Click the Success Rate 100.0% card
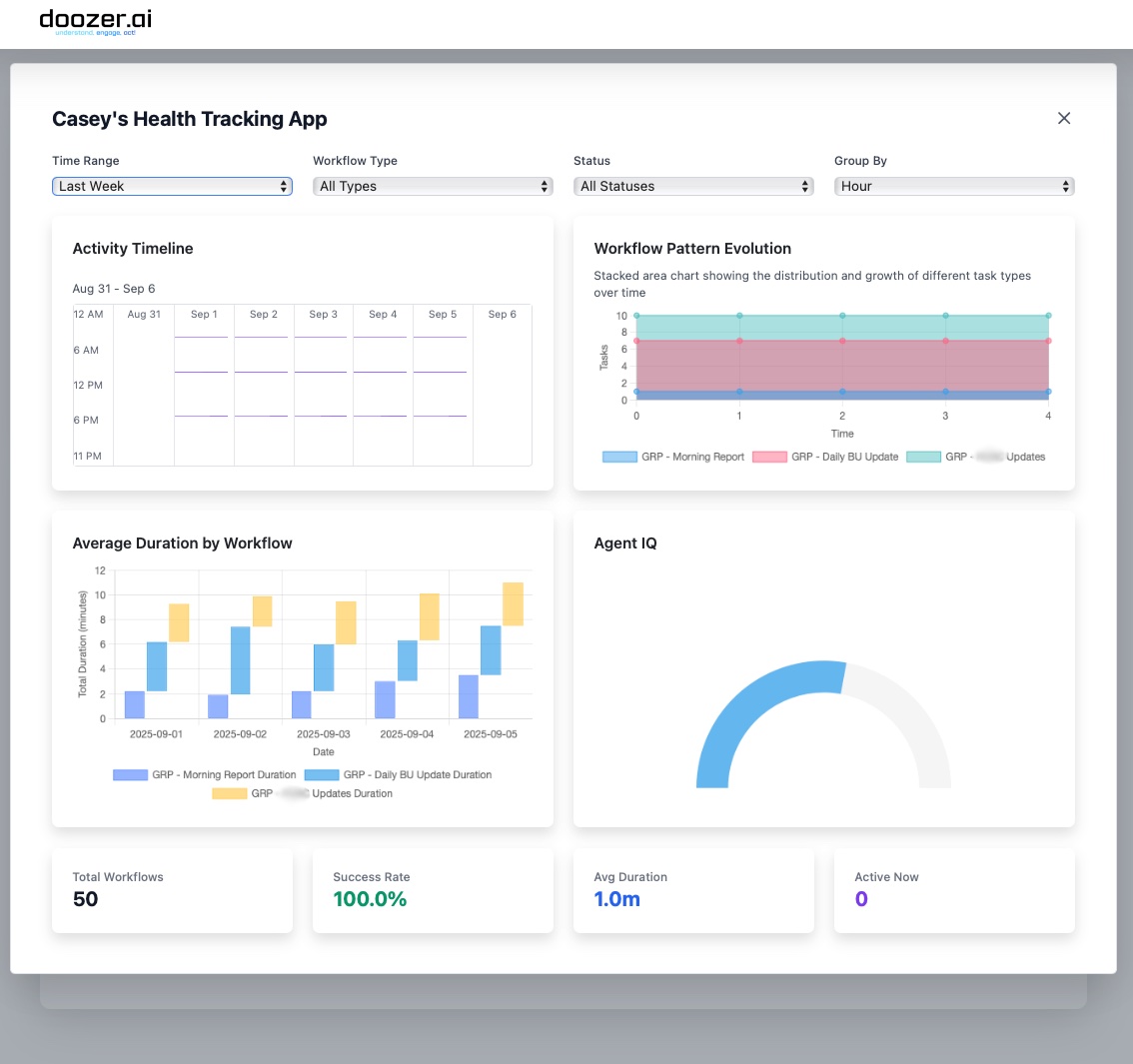Screen dimensions: 1133x1064 tap(433, 890)
